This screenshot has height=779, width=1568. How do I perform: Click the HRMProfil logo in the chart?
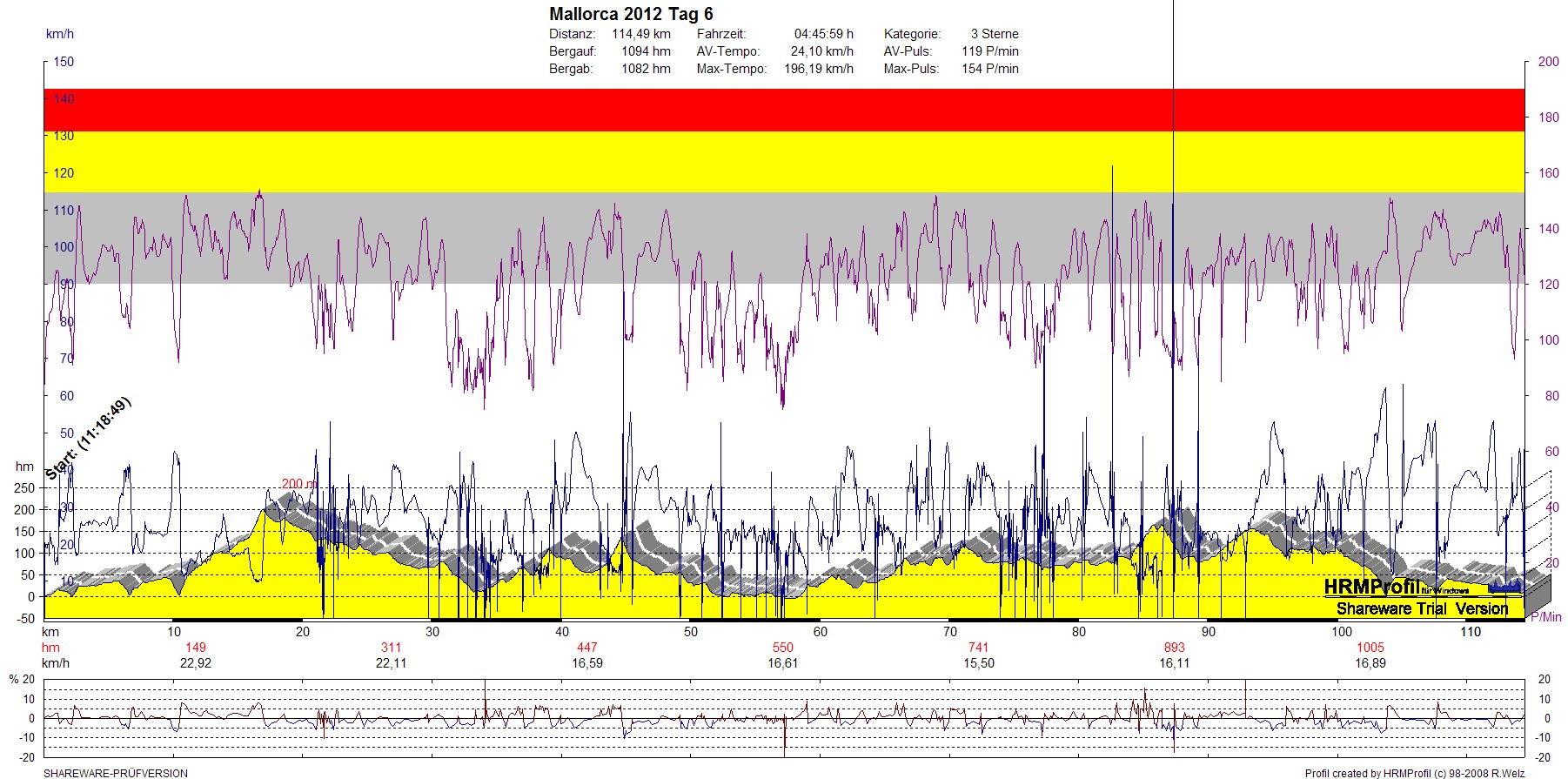pos(1372,587)
